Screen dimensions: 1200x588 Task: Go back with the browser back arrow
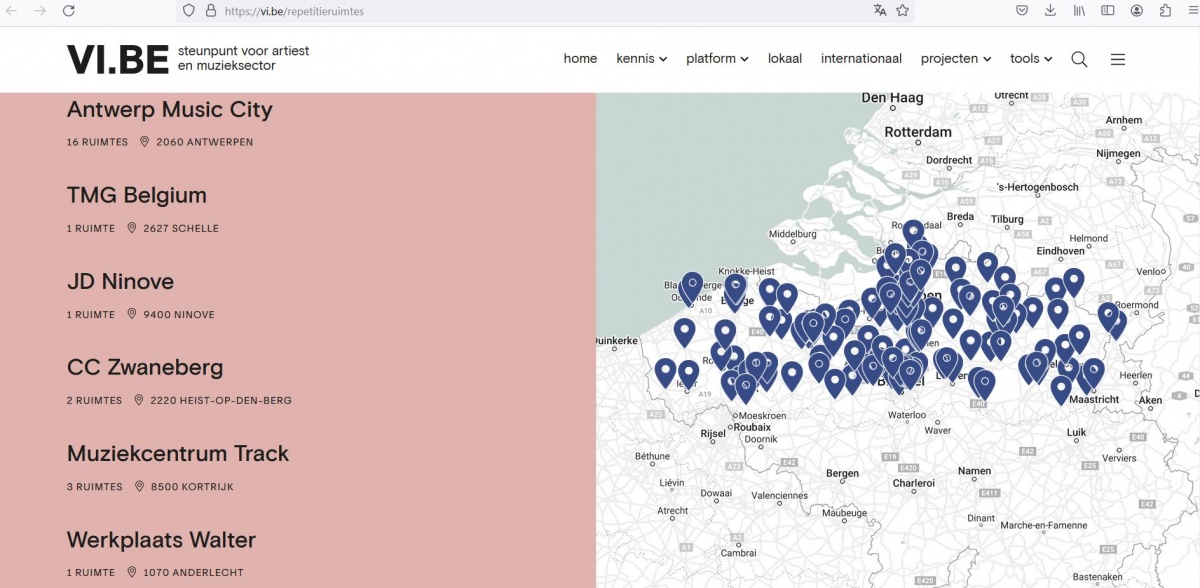pyautogui.click(x=13, y=10)
